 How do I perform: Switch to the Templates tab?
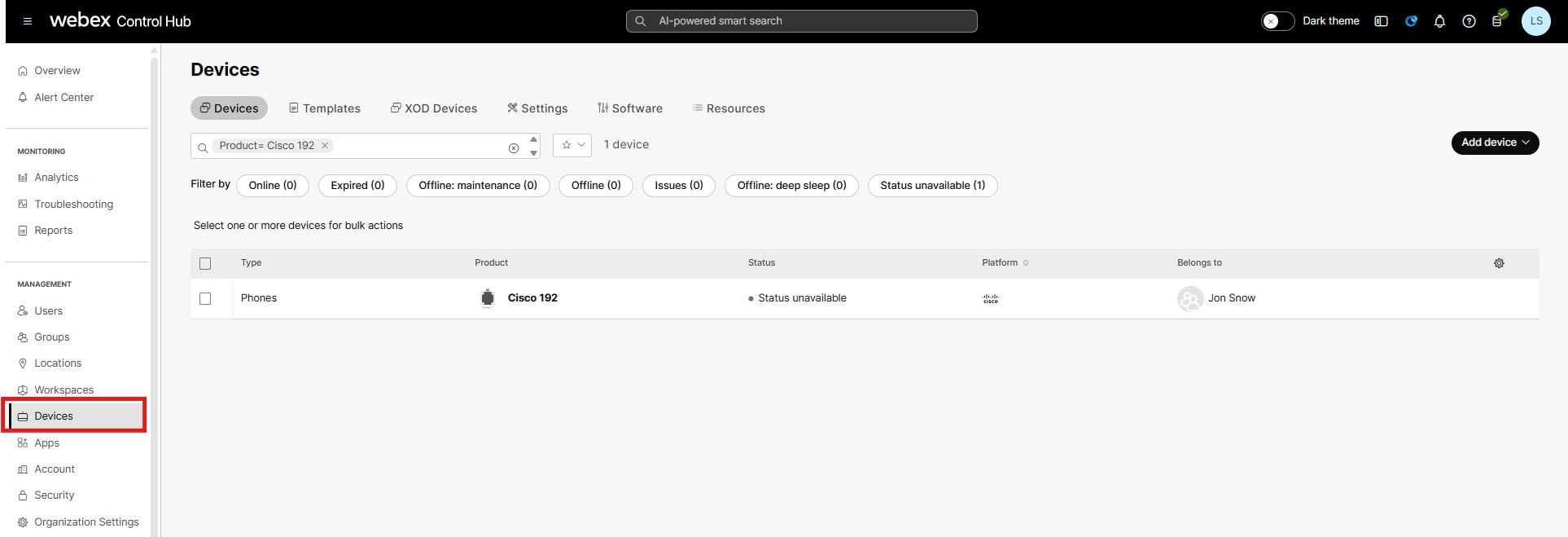tap(325, 108)
